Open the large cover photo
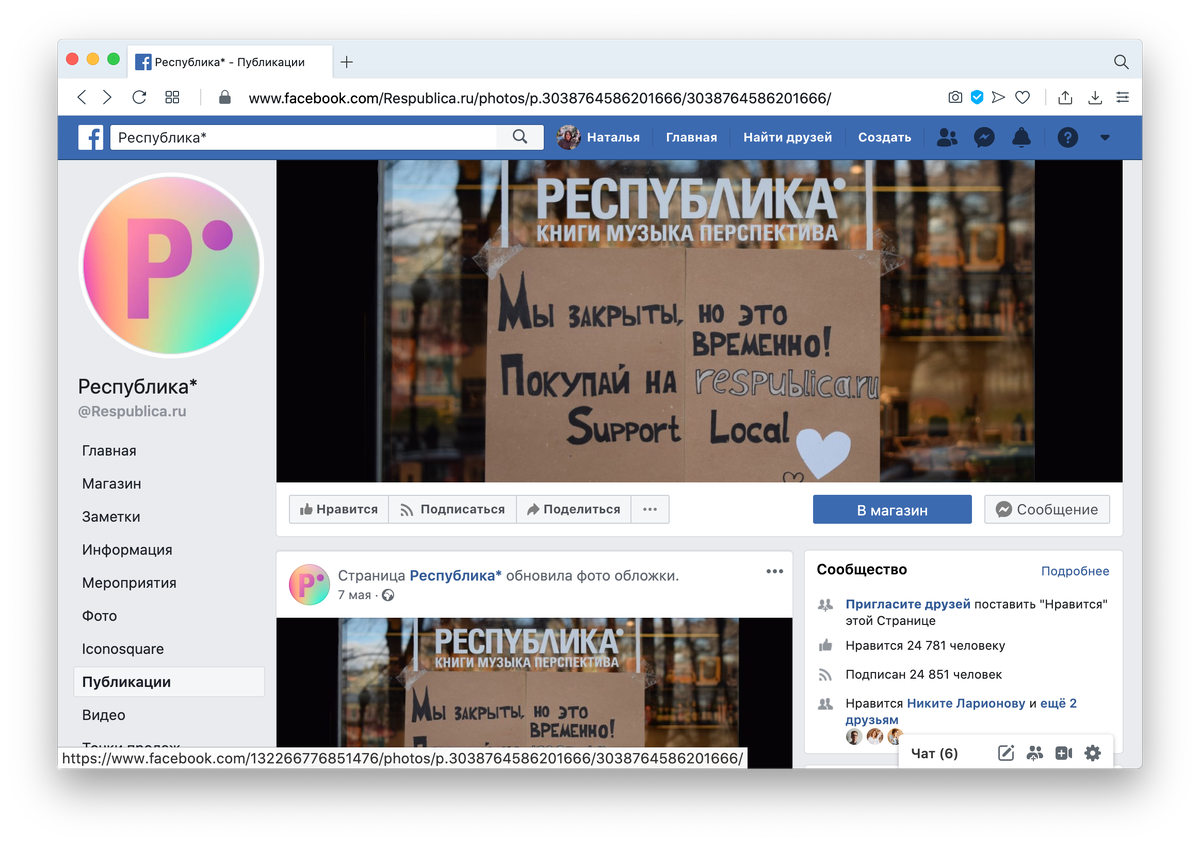Screen dimensions: 1200x845 (x=699, y=321)
